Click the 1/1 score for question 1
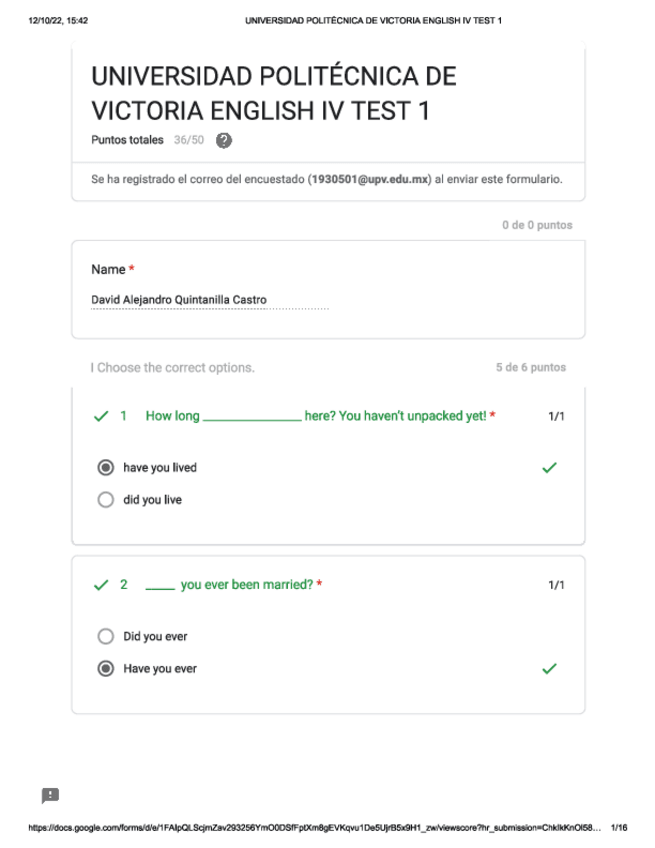The width and height of the screenshot is (655, 848). coord(556,416)
